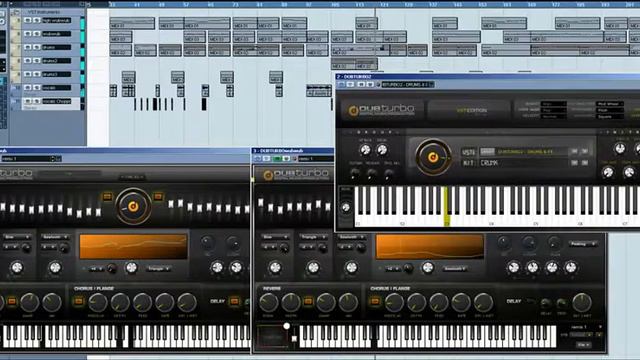The image size is (640, 360).
Task: Click the green header button in middle DUBTURBO window
Action: tap(277, 159)
